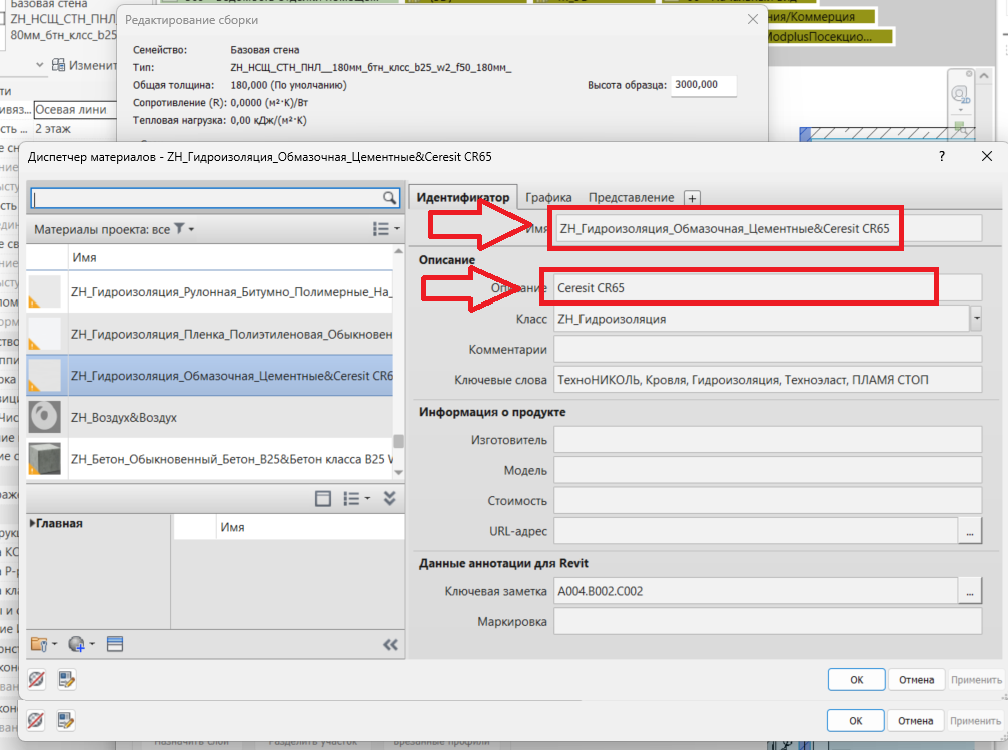Screen dimensions: 1008x750
Task: Click the Ключевые слова field
Action: tap(768, 380)
